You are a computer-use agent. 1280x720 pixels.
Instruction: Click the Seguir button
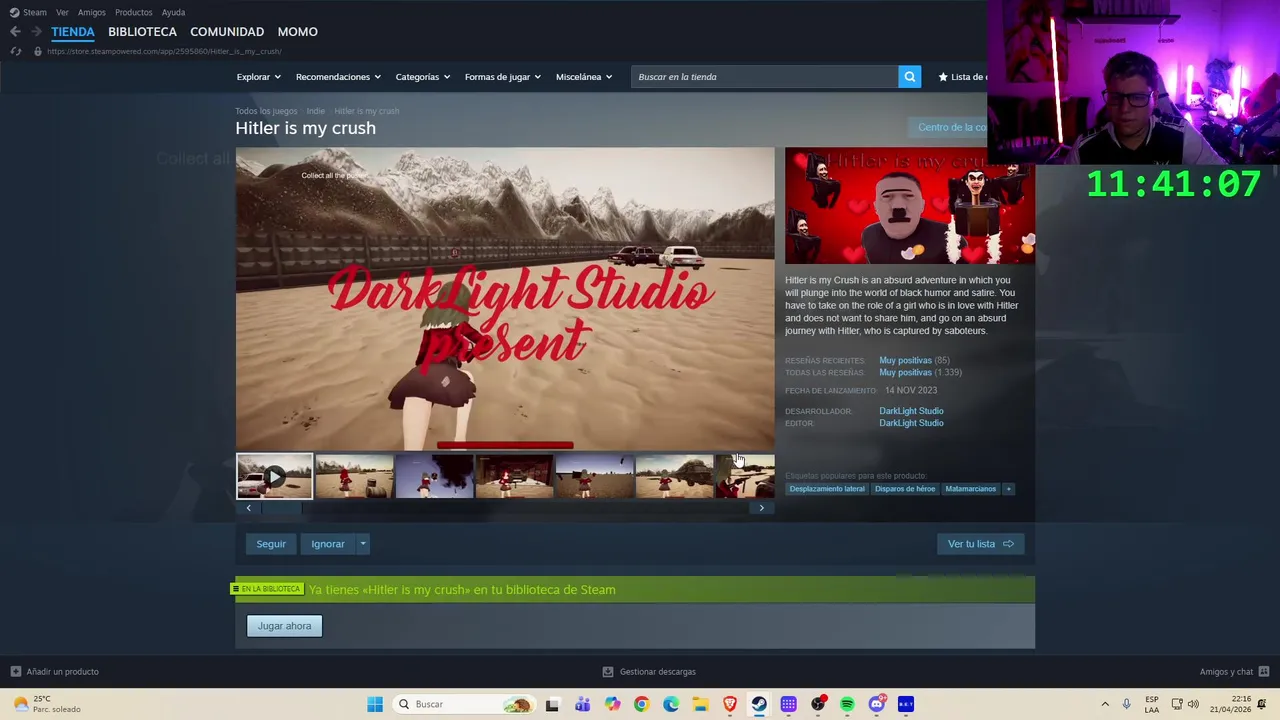tap(271, 544)
